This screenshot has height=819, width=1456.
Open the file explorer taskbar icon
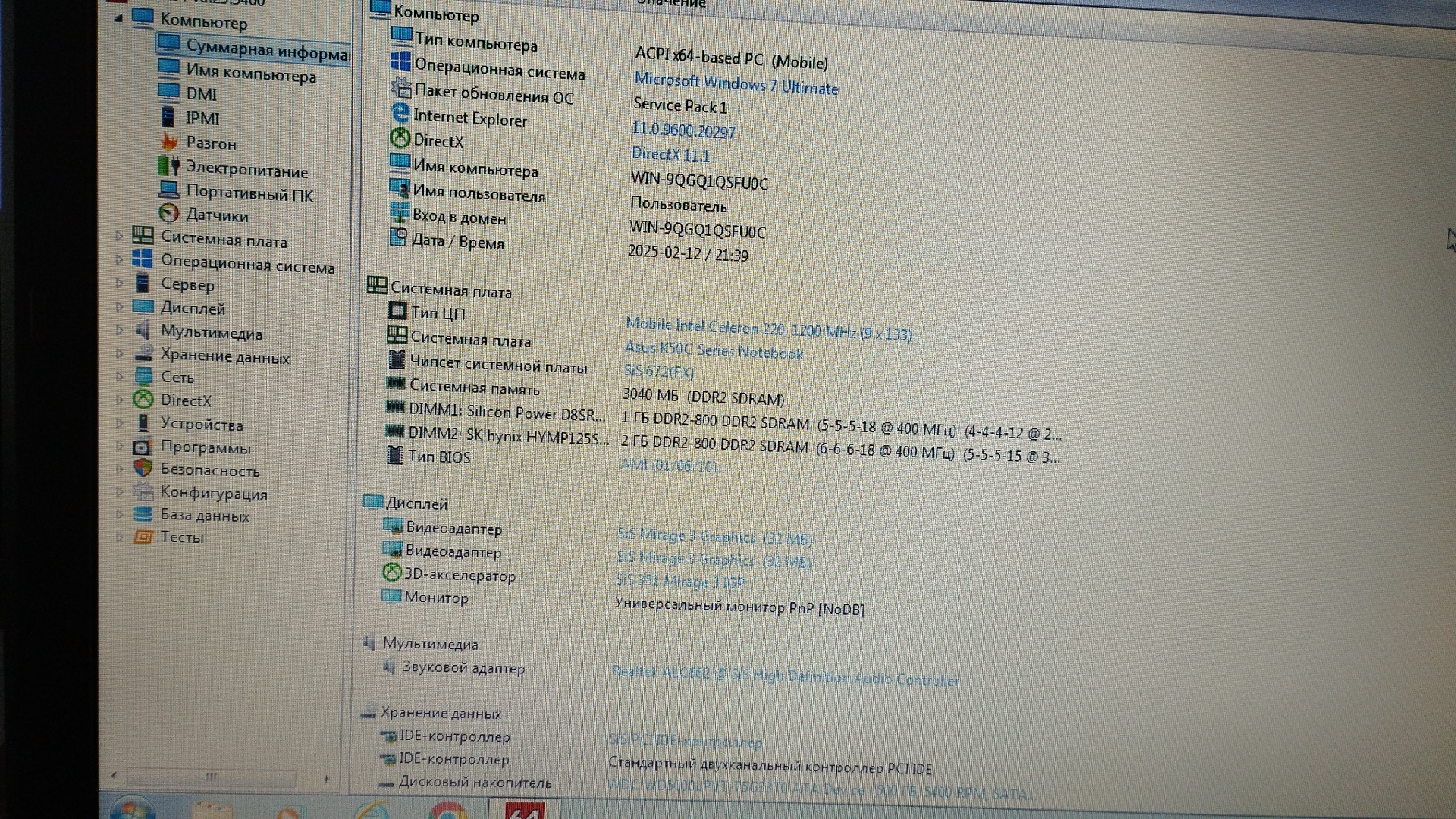click(212, 810)
